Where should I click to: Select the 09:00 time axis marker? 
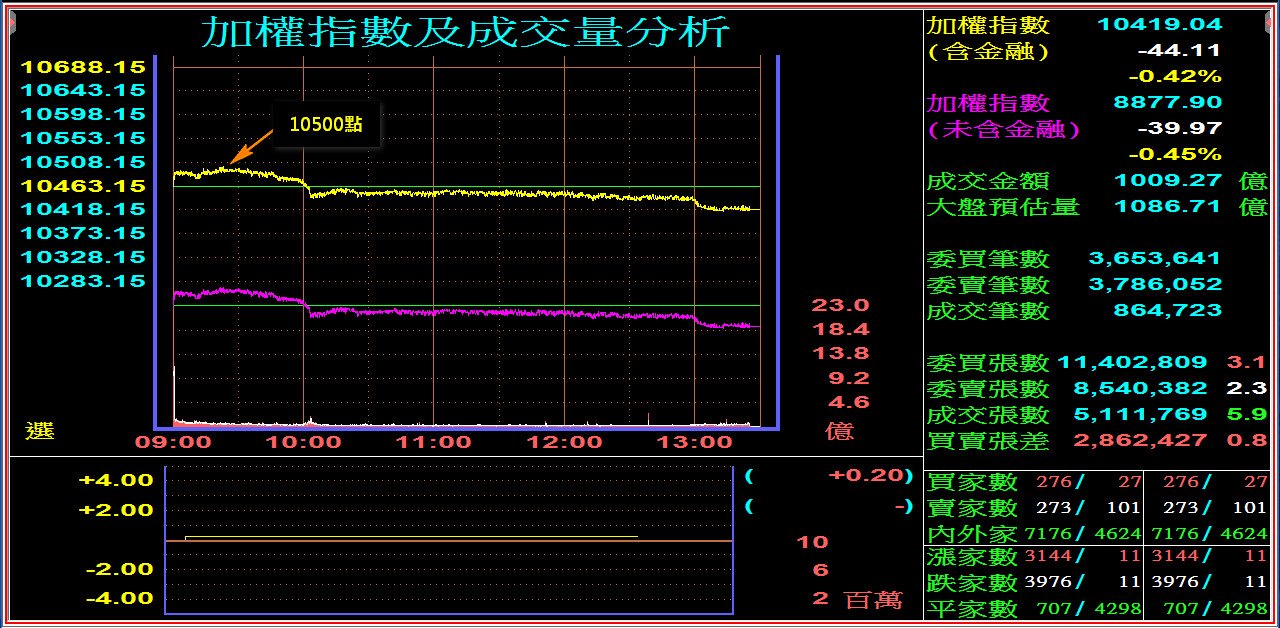tap(173, 441)
